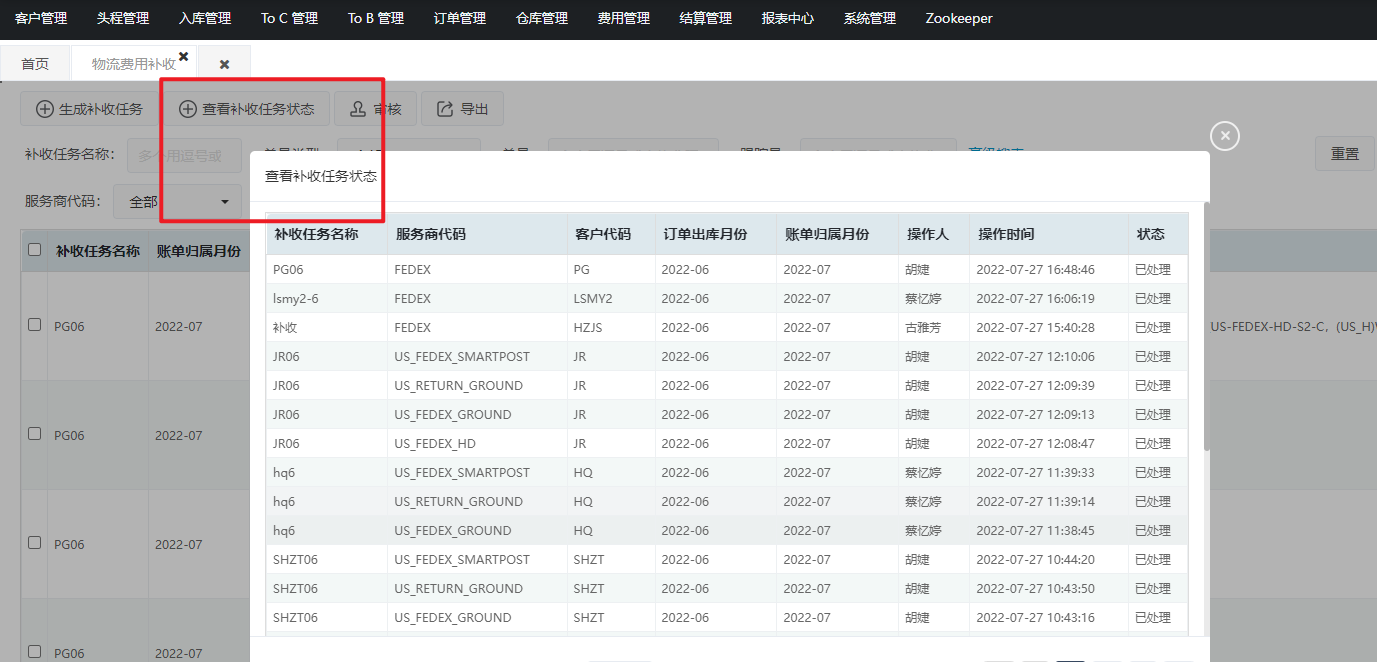Tick the checkbox for the US-FEDEX-HD-S2-C row
Screen dimensions: 1377x662
tap(35, 325)
